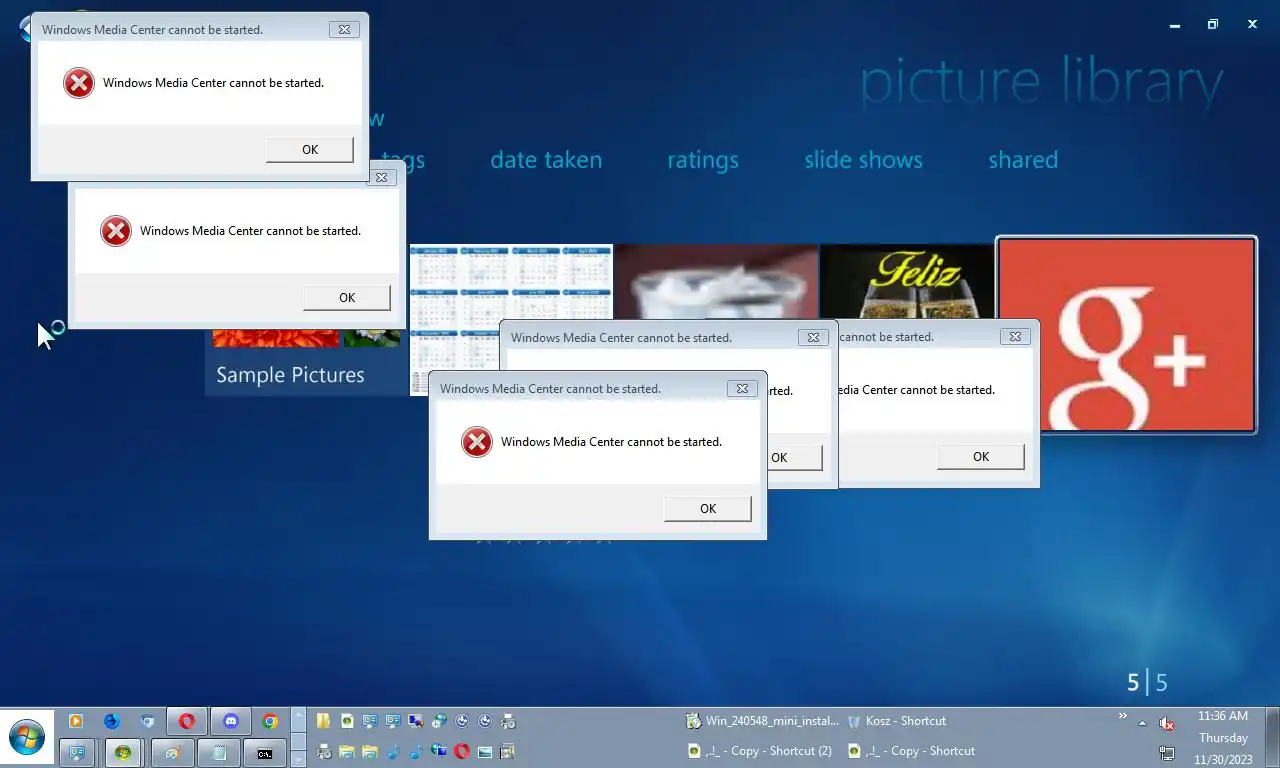Open the 'Kosz - Shortcut' item
This screenshot has height=768, width=1280.
click(897, 721)
